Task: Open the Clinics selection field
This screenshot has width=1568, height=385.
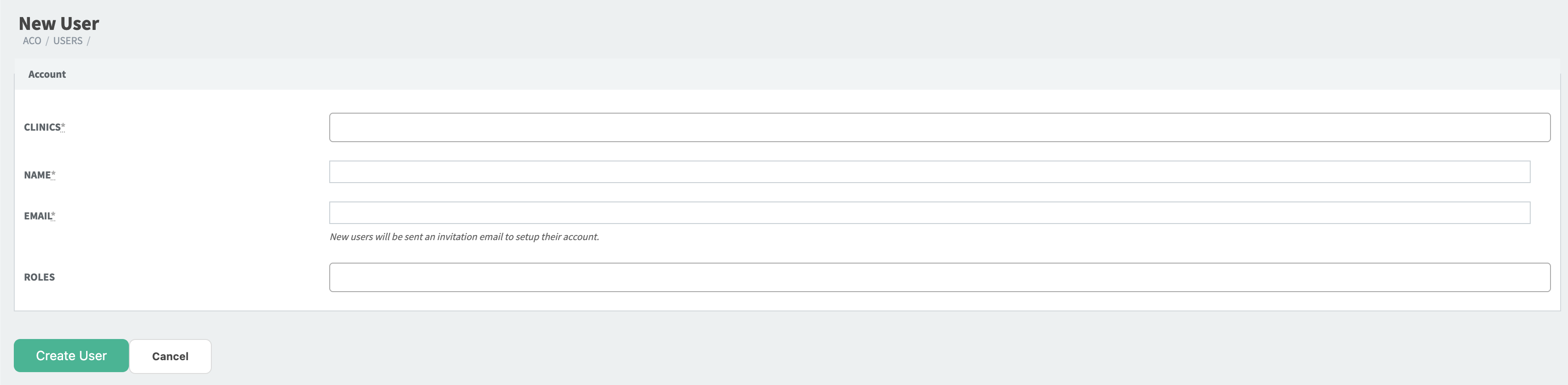Action: (x=940, y=127)
